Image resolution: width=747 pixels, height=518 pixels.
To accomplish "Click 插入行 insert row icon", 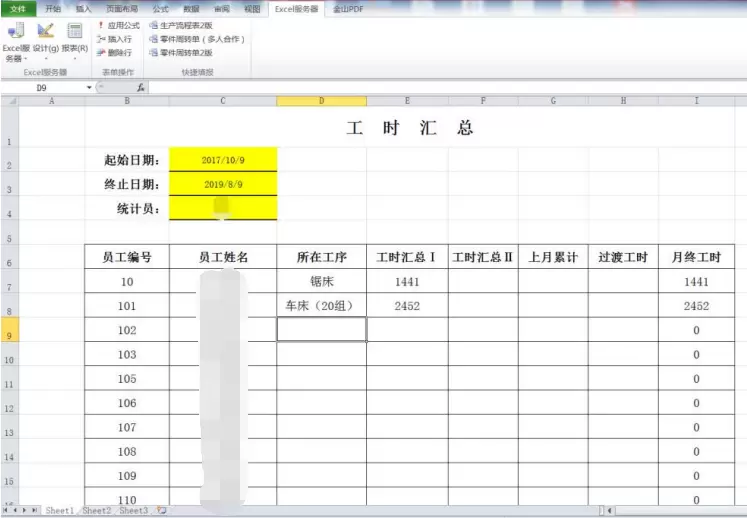I will [x=114, y=39].
